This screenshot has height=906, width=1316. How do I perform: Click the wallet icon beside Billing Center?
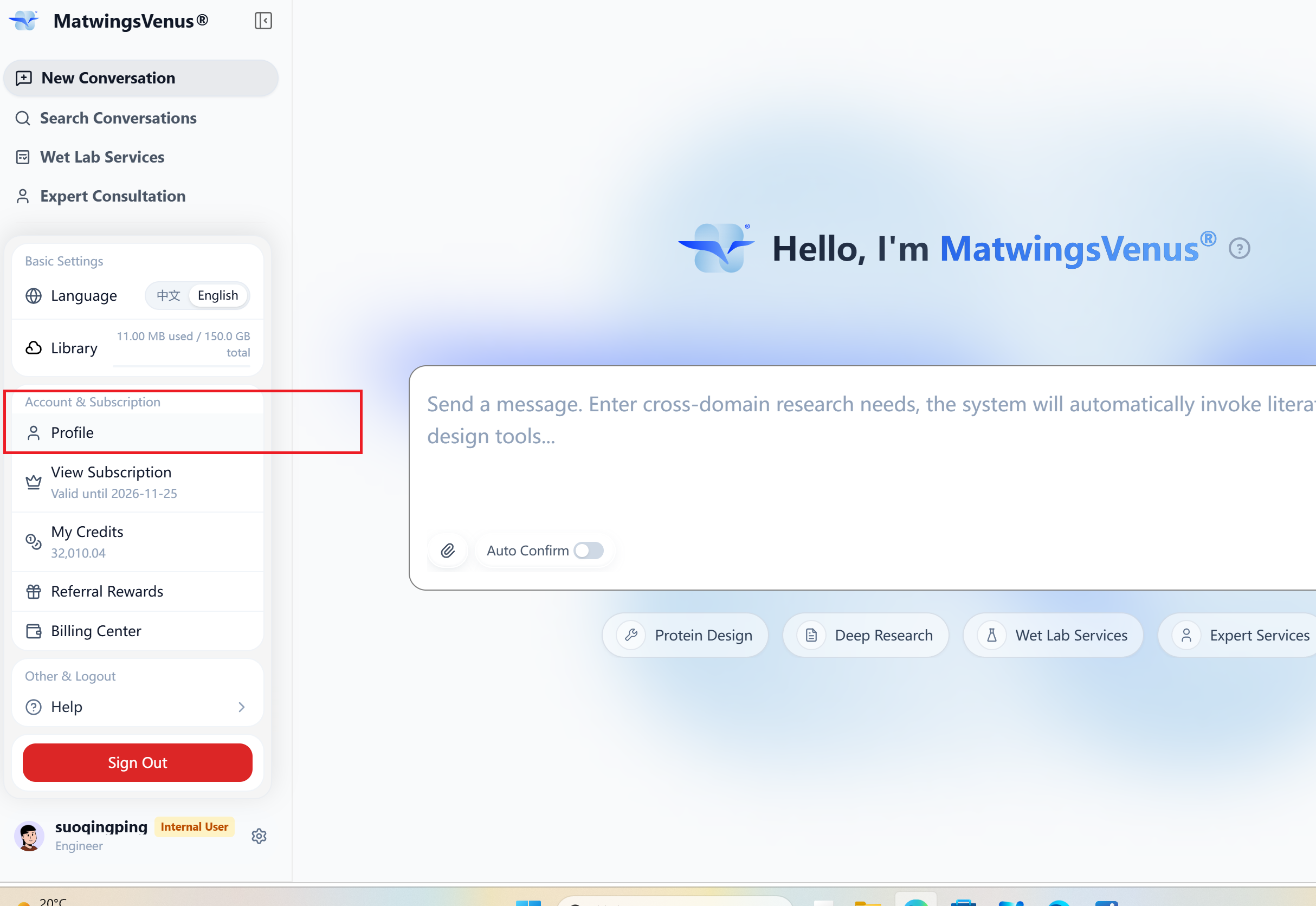tap(34, 631)
